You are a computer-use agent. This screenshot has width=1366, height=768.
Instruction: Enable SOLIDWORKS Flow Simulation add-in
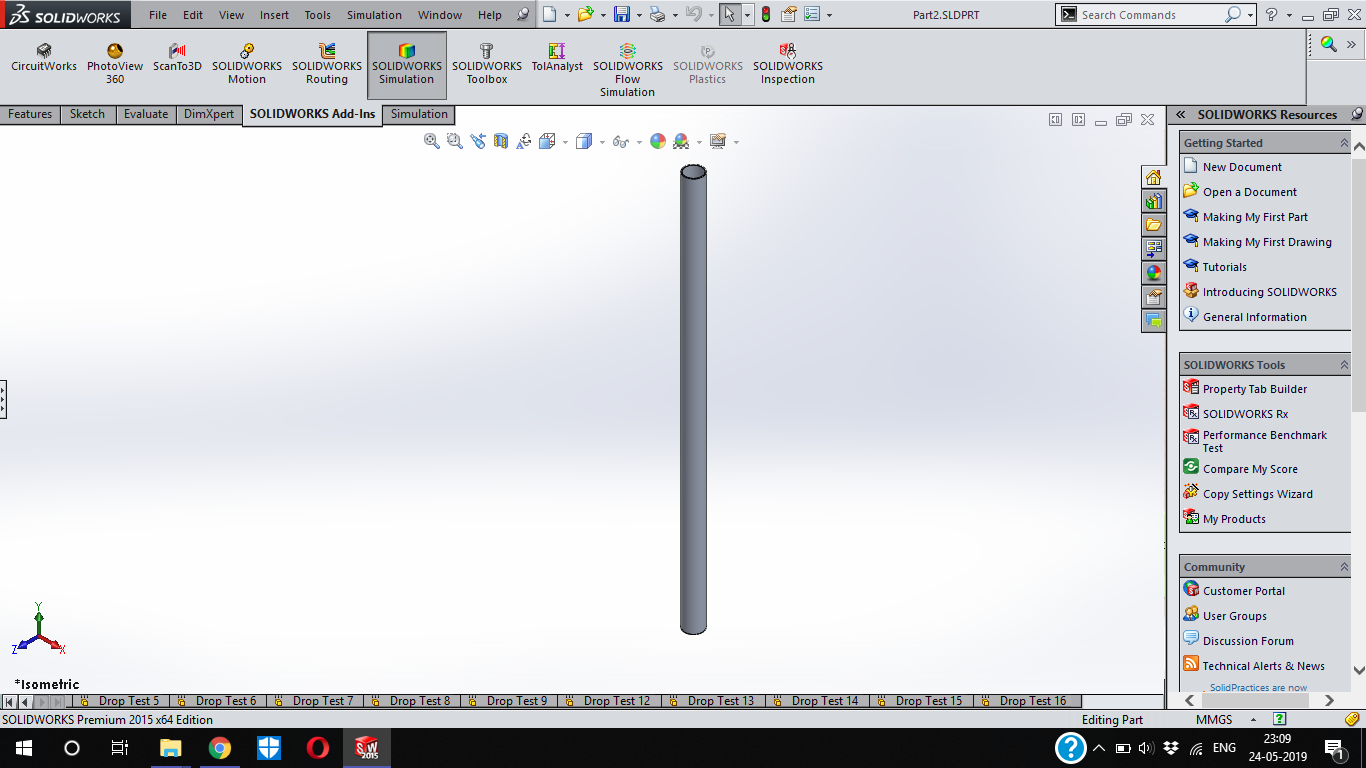627,70
